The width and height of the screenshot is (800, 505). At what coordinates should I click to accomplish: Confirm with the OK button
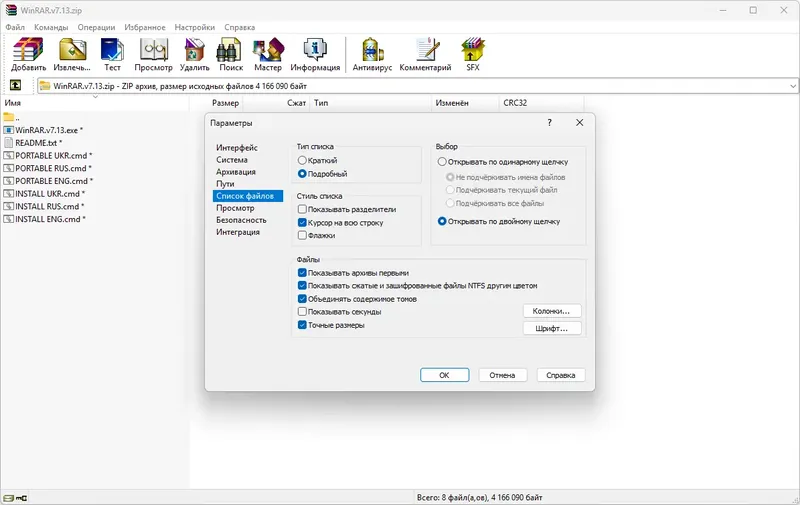pos(444,375)
